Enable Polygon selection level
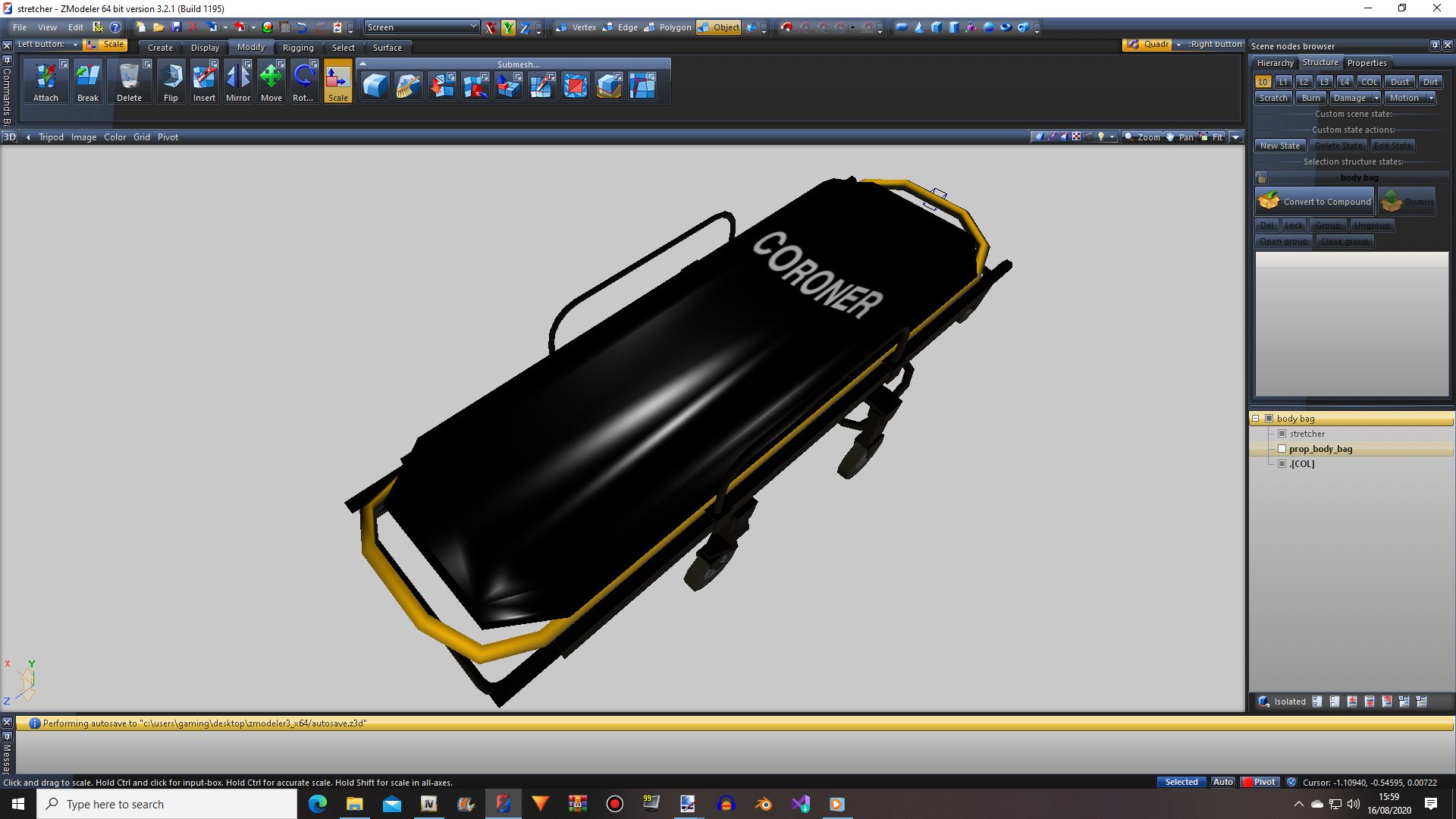 point(667,27)
